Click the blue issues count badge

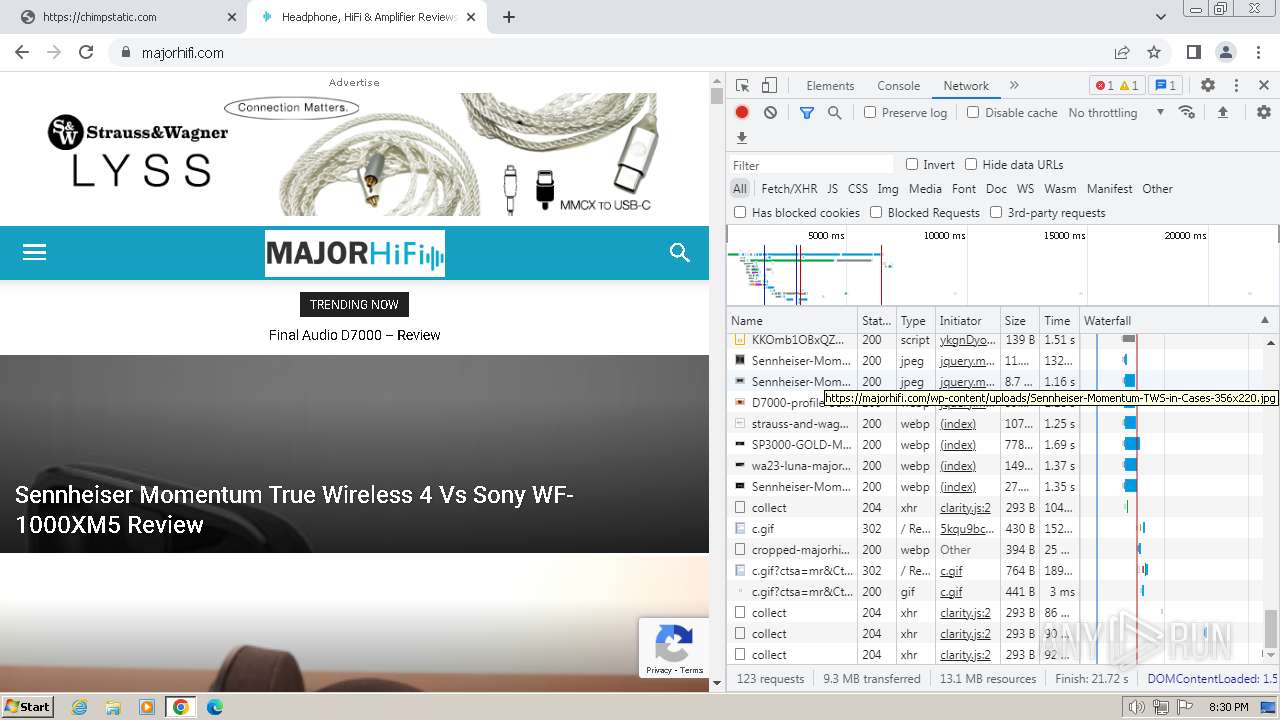[1164, 86]
